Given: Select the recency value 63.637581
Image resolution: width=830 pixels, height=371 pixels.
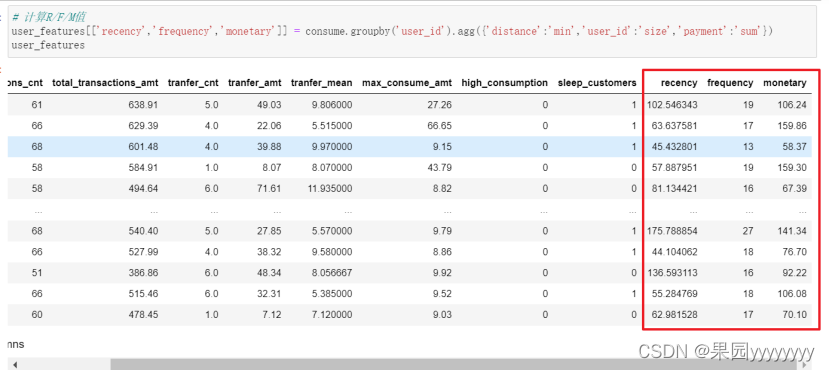Looking at the screenshot, I should click(674, 126).
